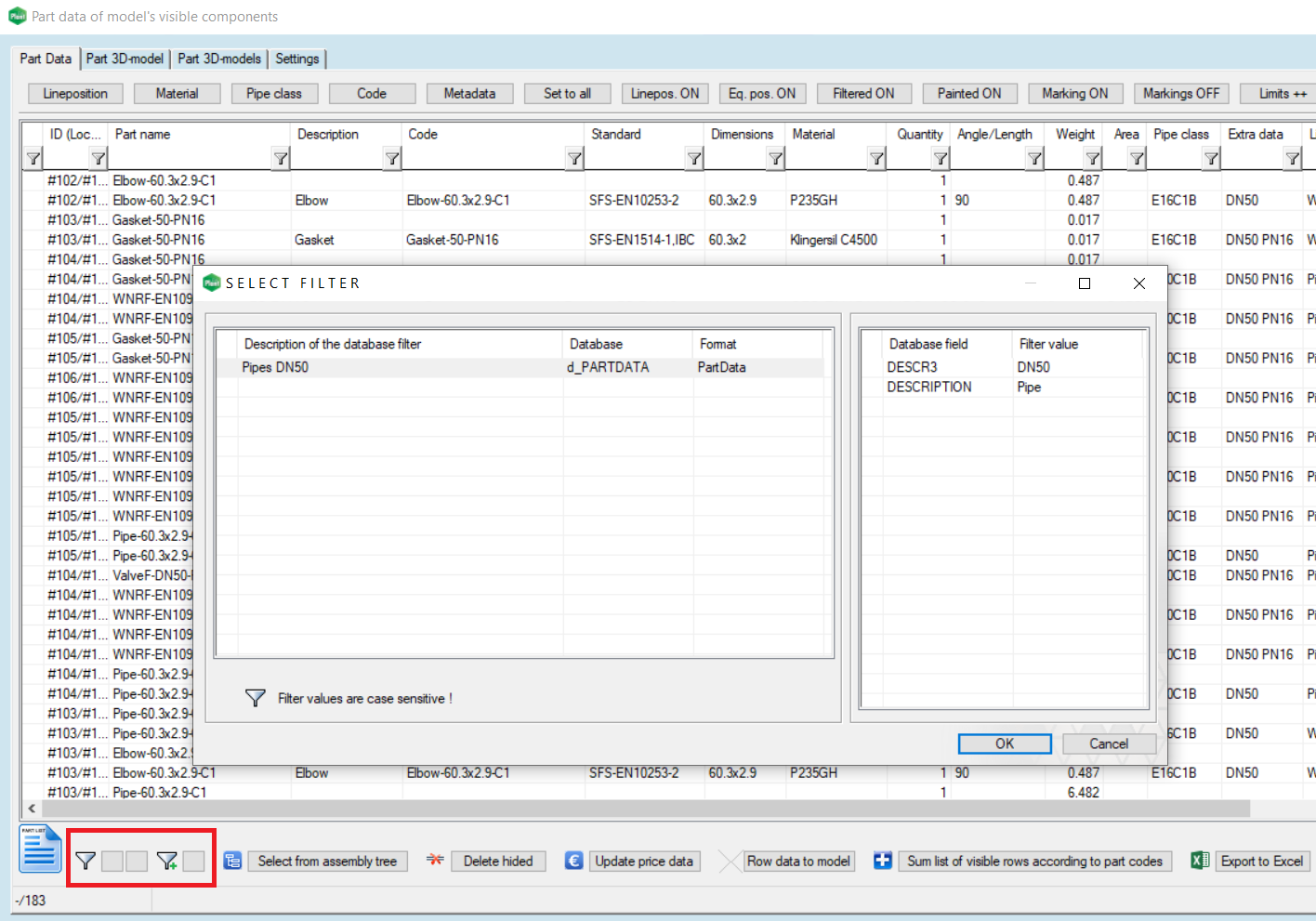The width and height of the screenshot is (1316, 921).
Task: Click the assembly tree icon
Action: click(x=233, y=861)
